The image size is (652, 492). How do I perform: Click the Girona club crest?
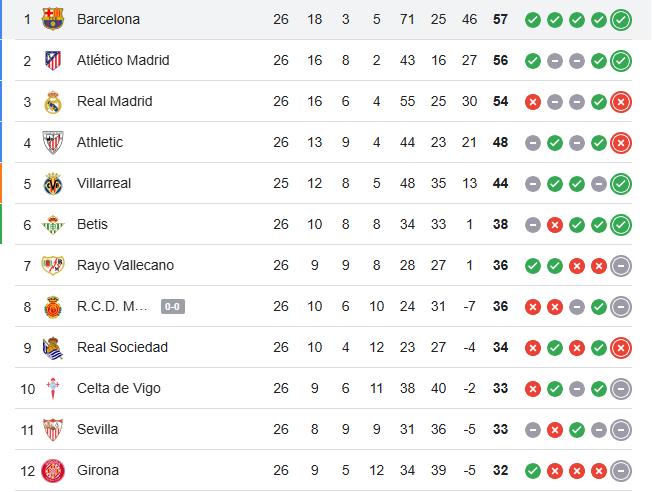pyautogui.click(x=53, y=471)
